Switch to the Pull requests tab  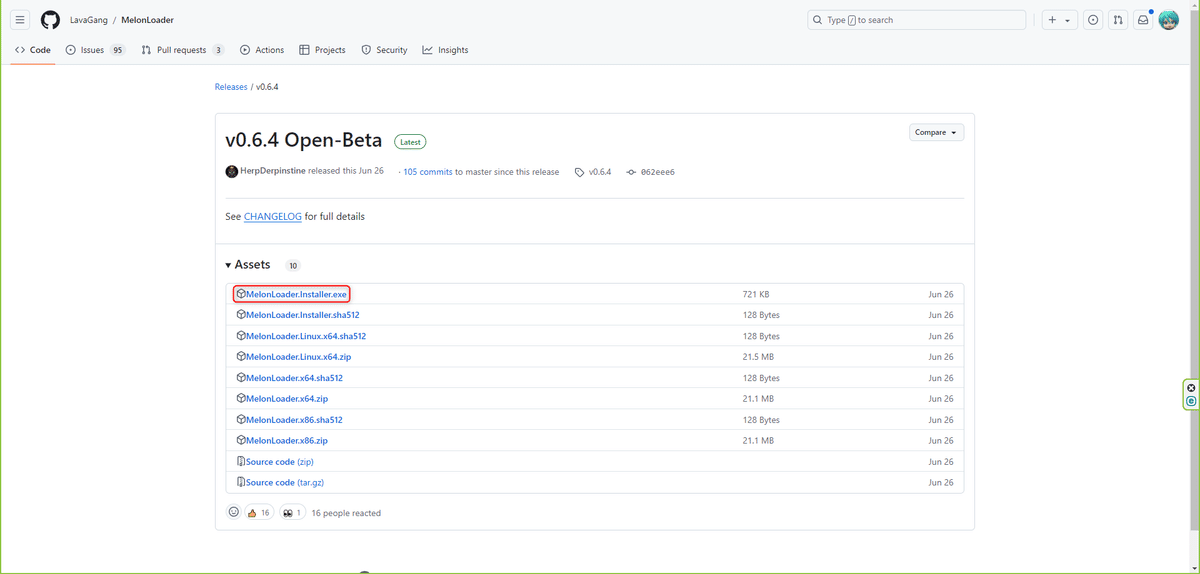point(182,50)
